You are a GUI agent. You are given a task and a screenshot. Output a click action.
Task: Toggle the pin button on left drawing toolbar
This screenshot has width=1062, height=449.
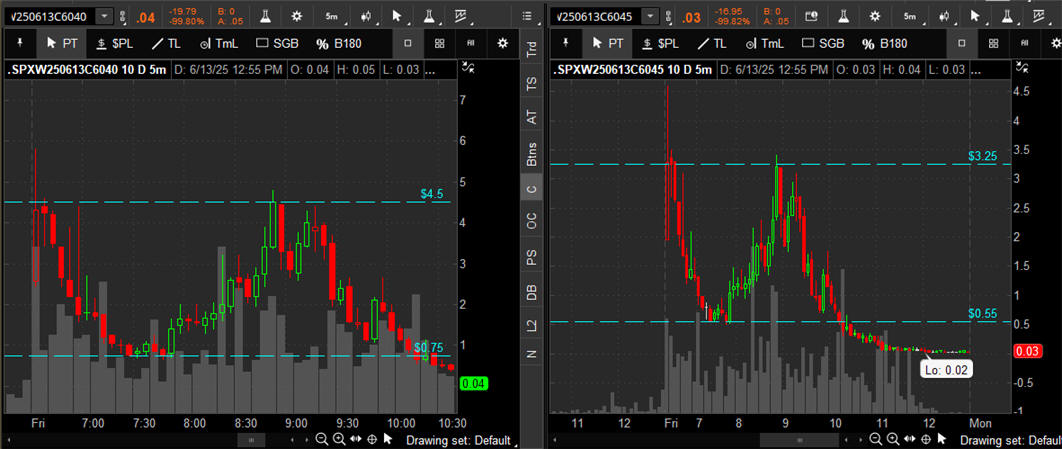pos(20,43)
